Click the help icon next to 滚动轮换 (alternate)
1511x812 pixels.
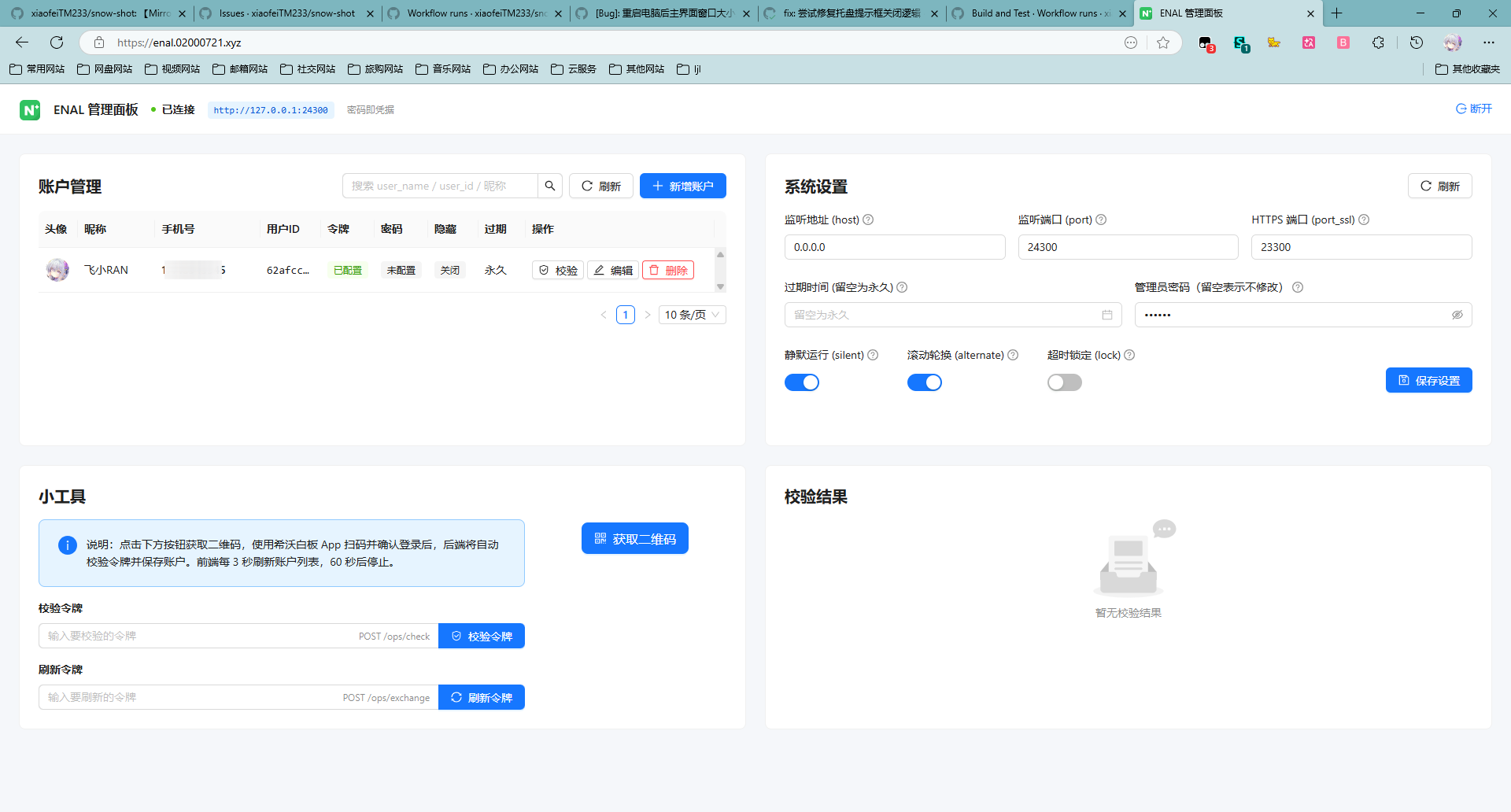1013,355
